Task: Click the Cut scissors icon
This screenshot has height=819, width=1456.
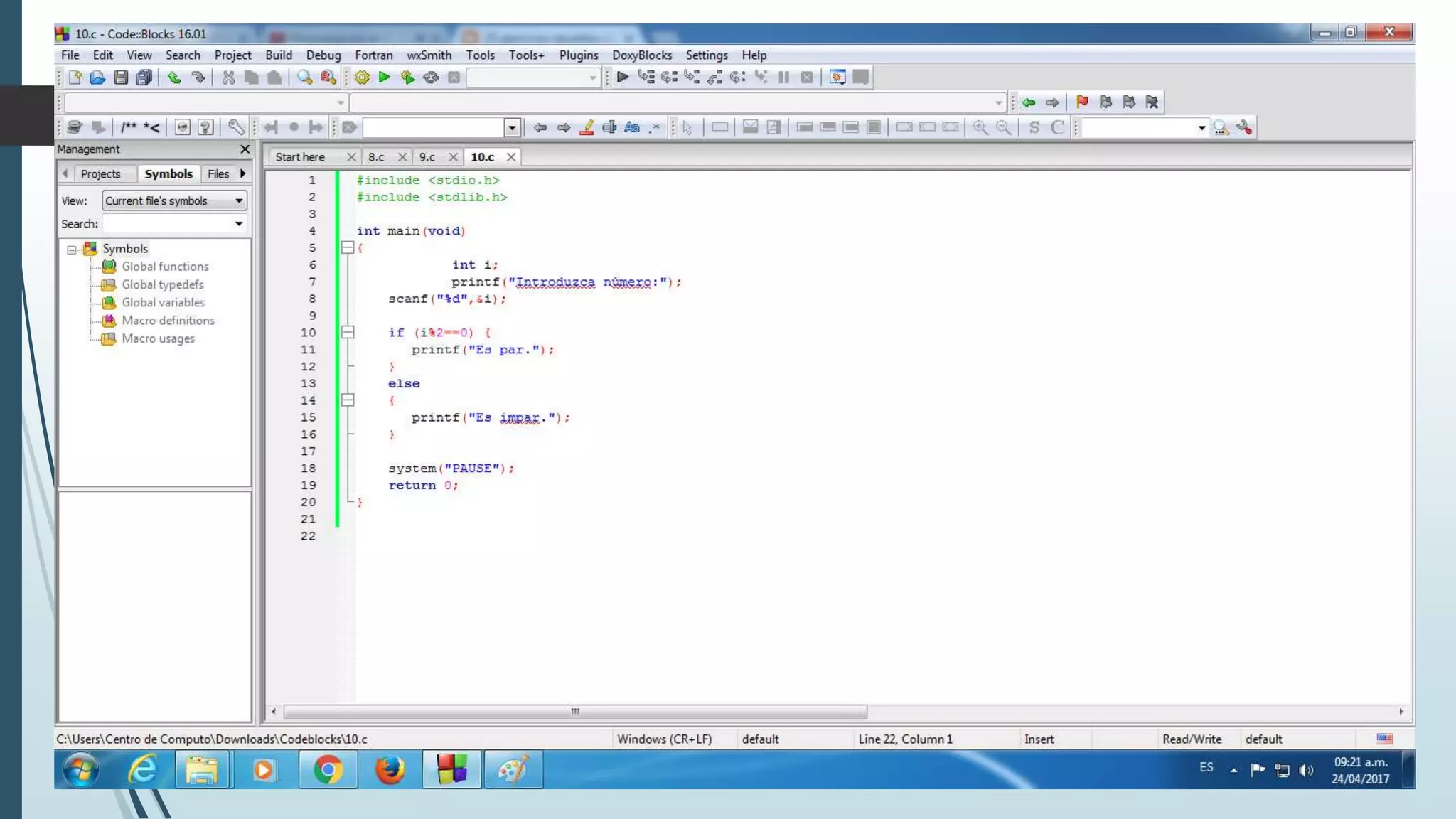Action: click(x=228, y=77)
